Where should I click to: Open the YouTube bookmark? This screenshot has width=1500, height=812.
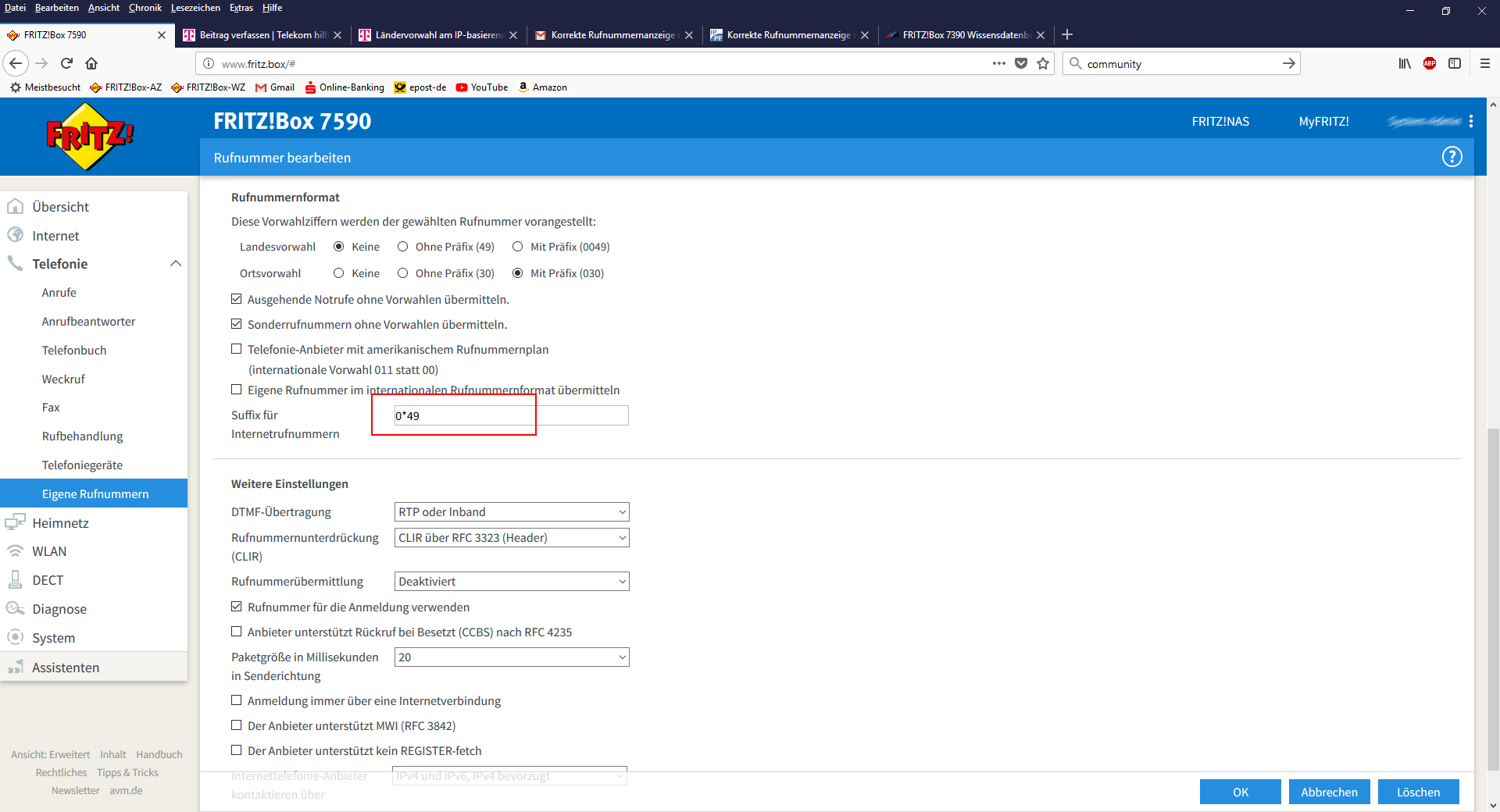482,87
